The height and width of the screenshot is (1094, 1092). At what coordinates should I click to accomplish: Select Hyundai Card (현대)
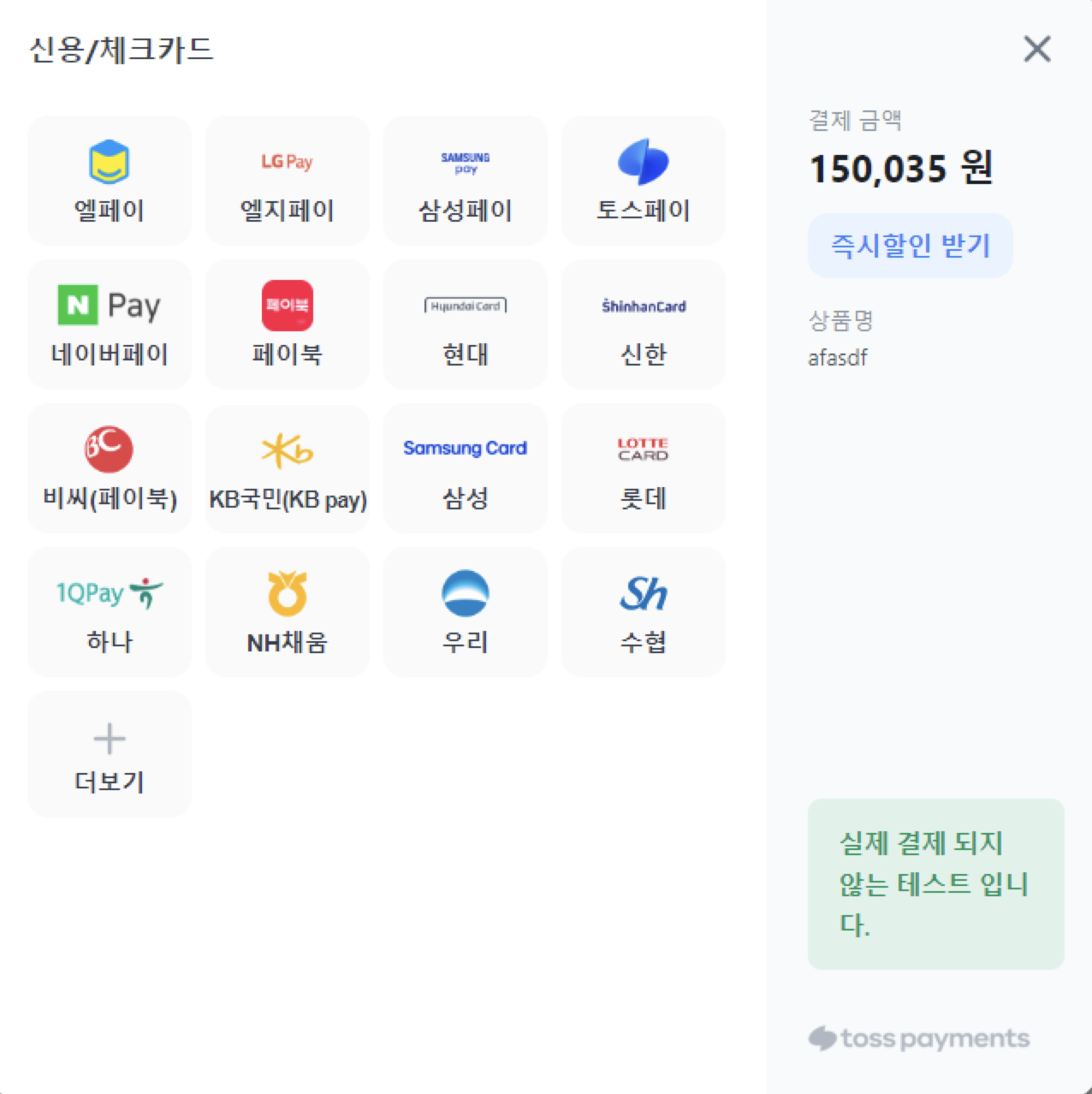(x=466, y=324)
